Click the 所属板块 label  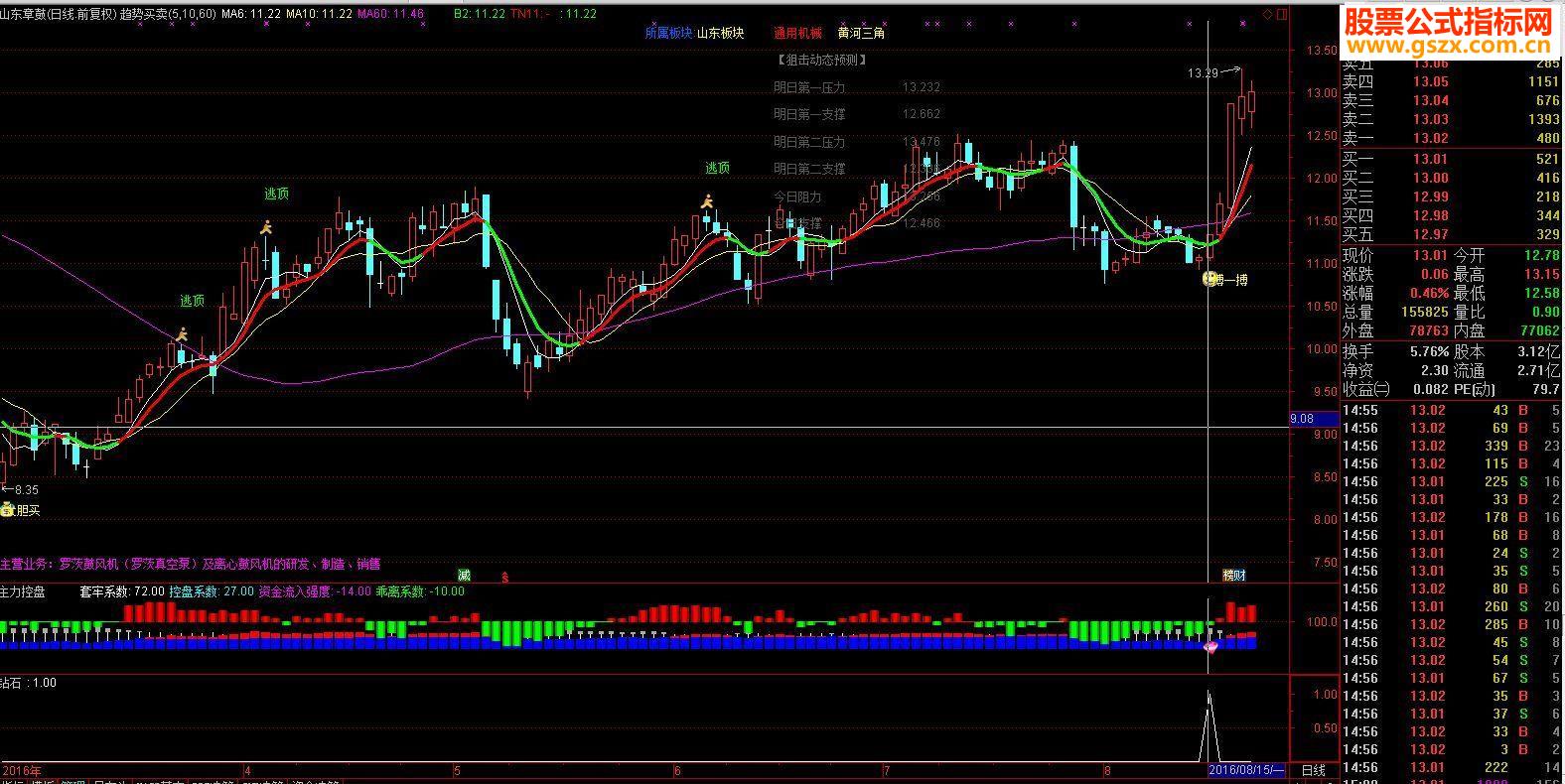click(668, 33)
